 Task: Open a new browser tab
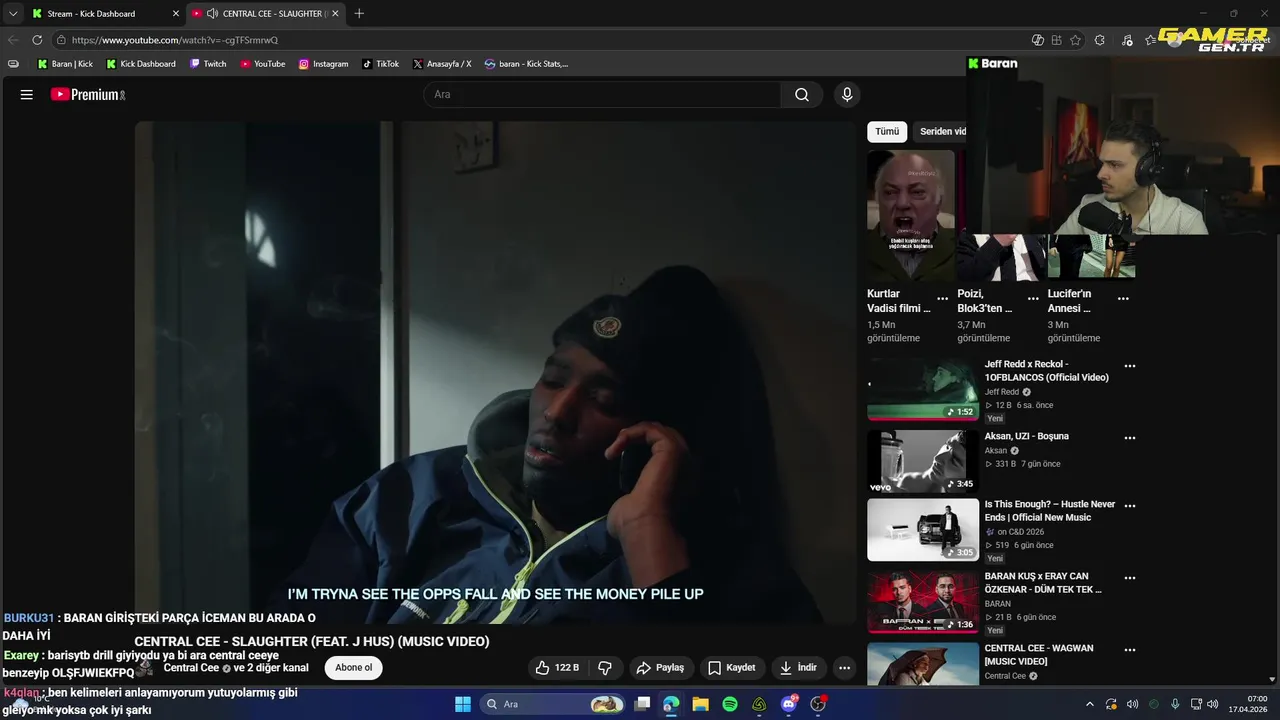[359, 13]
